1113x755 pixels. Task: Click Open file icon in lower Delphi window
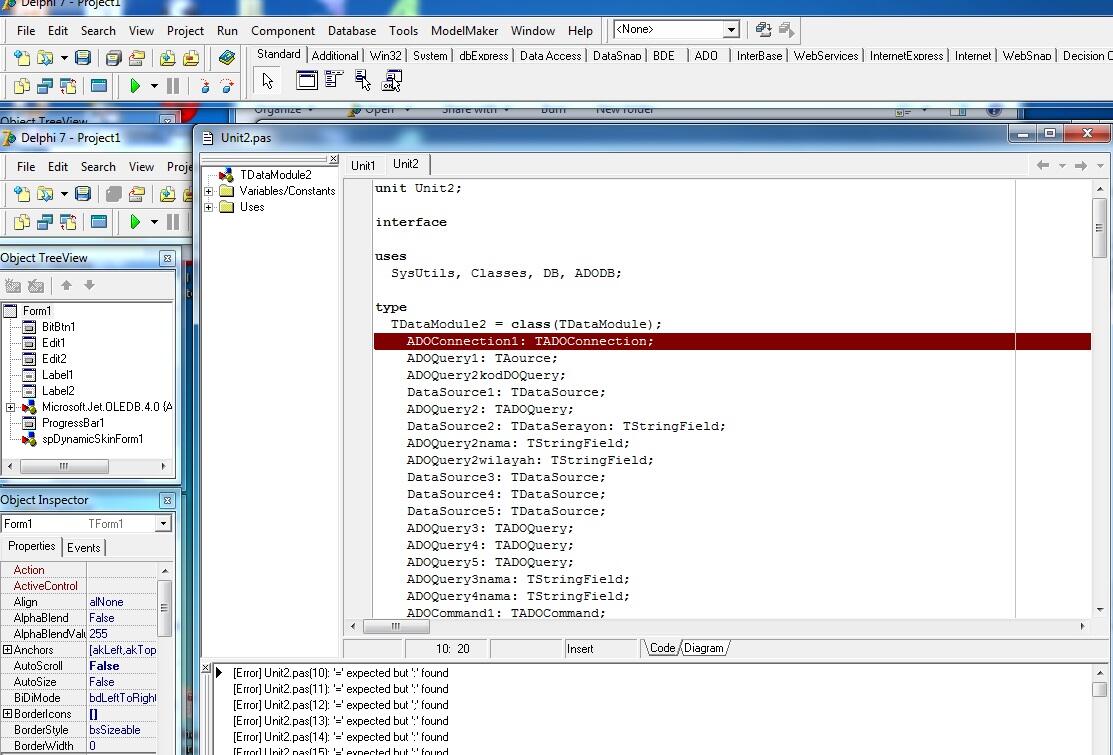[x=45, y=194]
